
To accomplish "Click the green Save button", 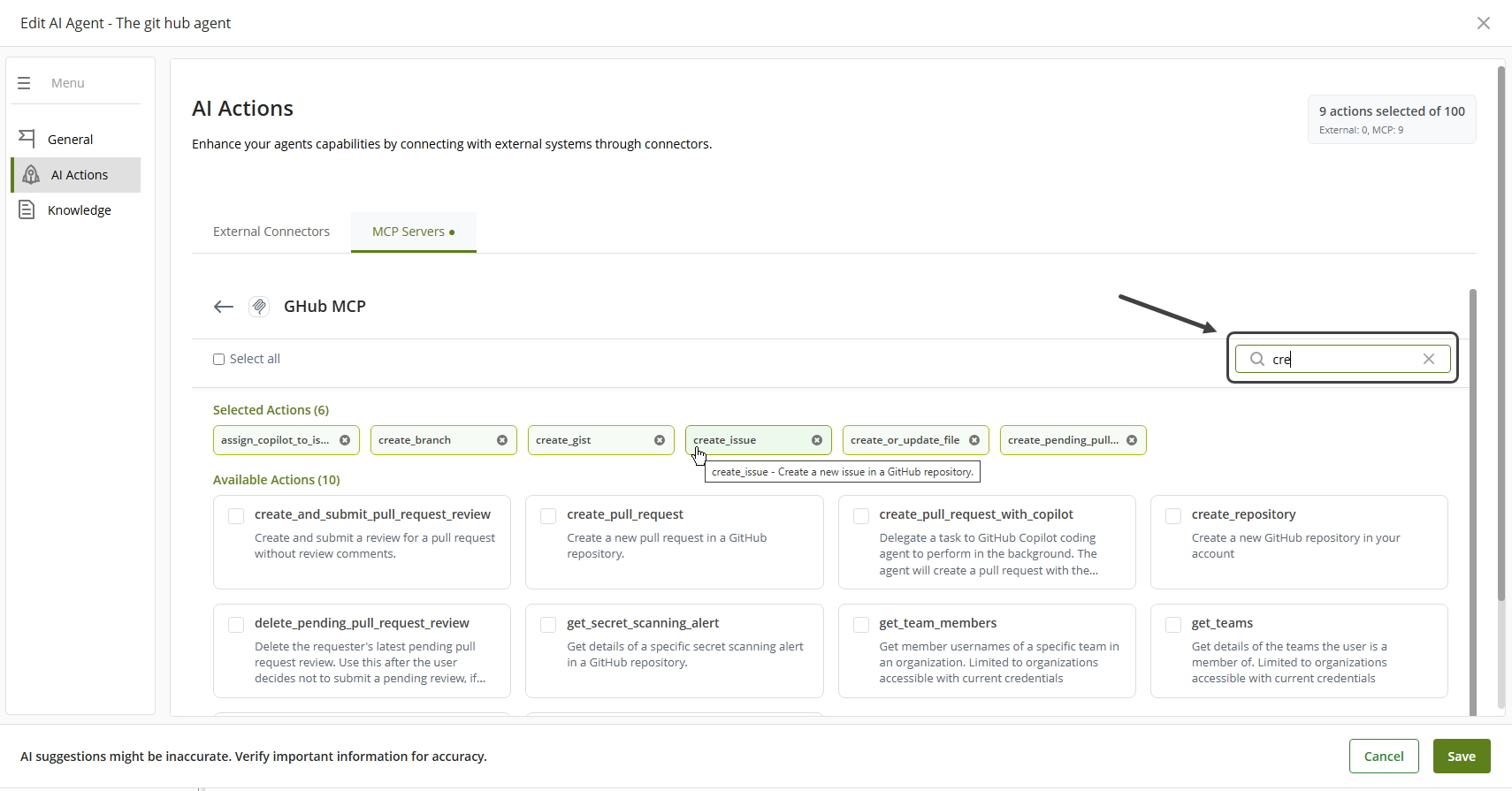I will pyautogui.click(x=1461, y=757).
